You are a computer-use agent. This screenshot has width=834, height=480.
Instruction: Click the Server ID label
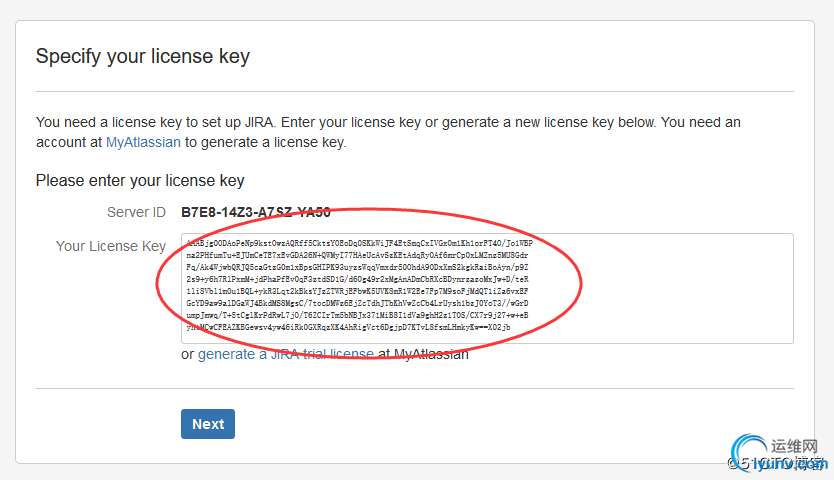[136, 212]
